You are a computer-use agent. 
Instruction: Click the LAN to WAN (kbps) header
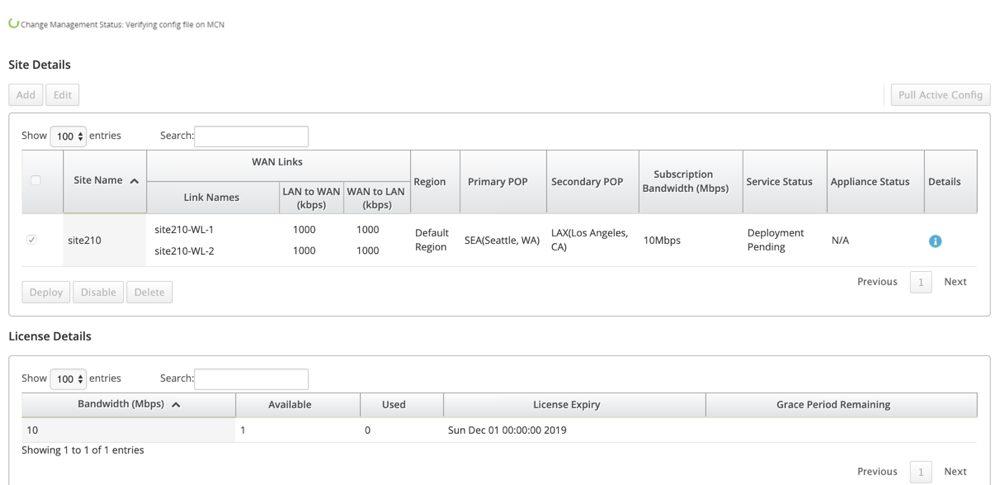tap(311, 197)
